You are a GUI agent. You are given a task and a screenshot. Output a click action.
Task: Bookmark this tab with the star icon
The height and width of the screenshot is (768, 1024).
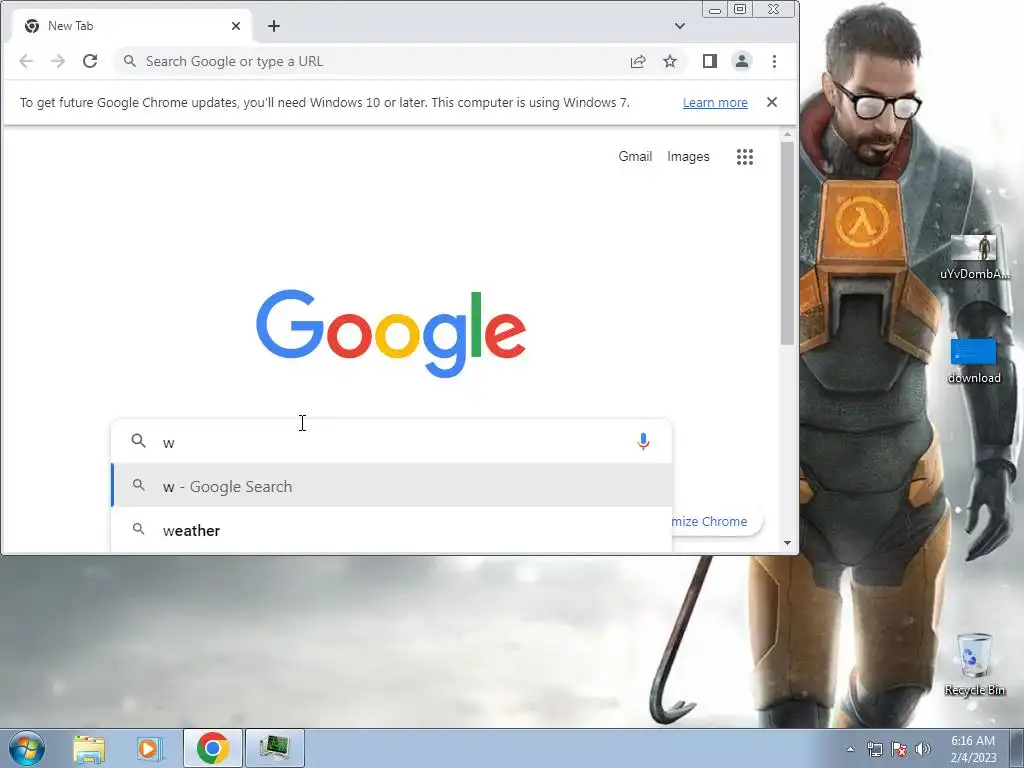tap(670, 61)
